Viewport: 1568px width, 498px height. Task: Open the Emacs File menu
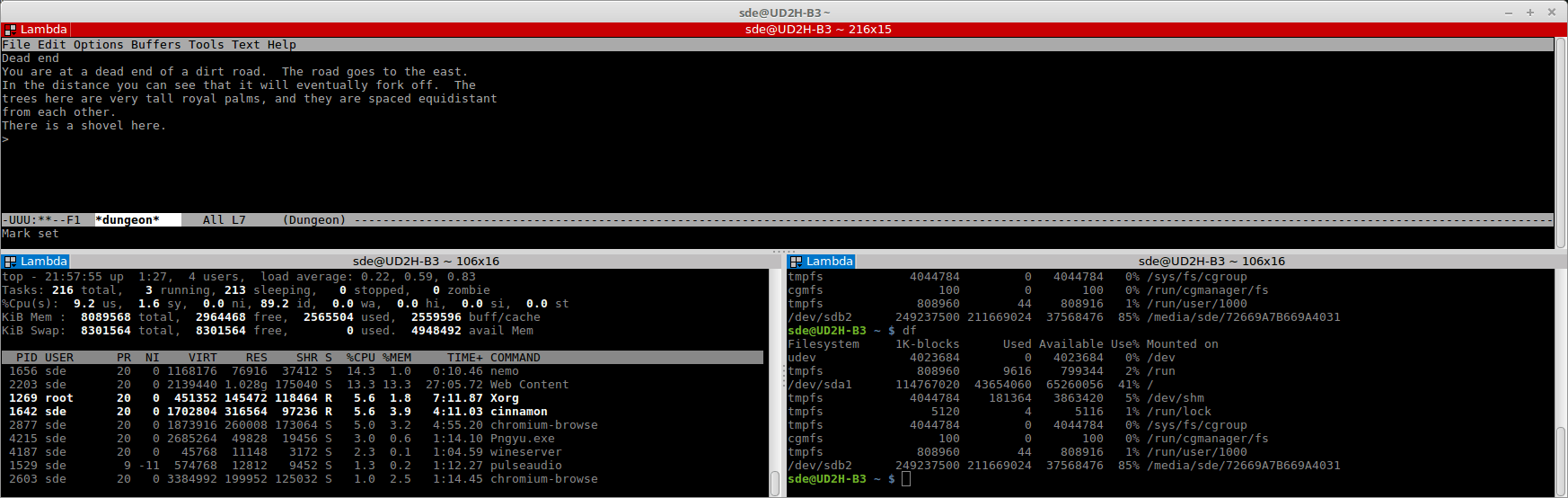click(x=16, y=45)
